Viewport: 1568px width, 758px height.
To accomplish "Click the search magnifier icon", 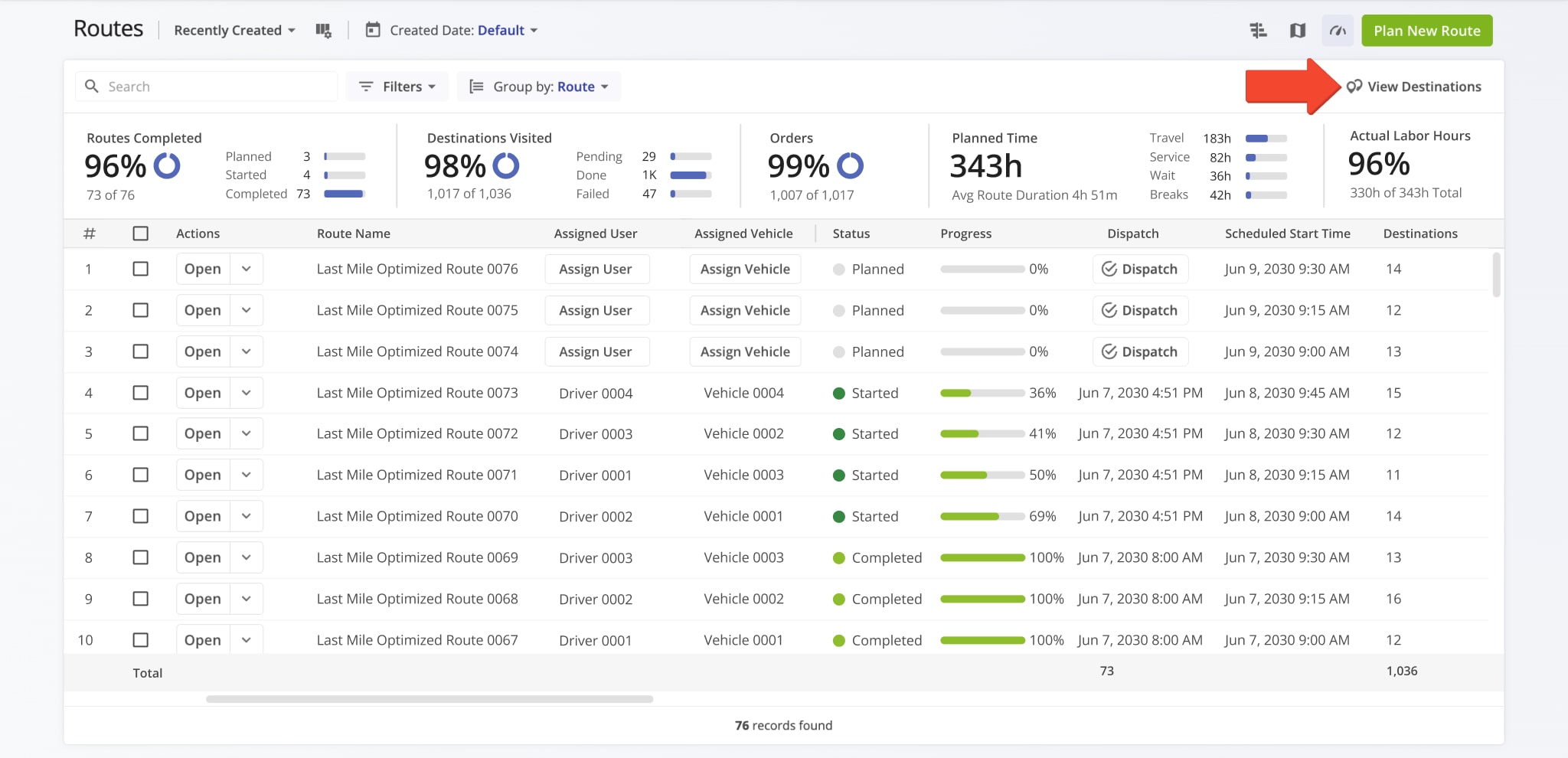I will click(92, 86).
